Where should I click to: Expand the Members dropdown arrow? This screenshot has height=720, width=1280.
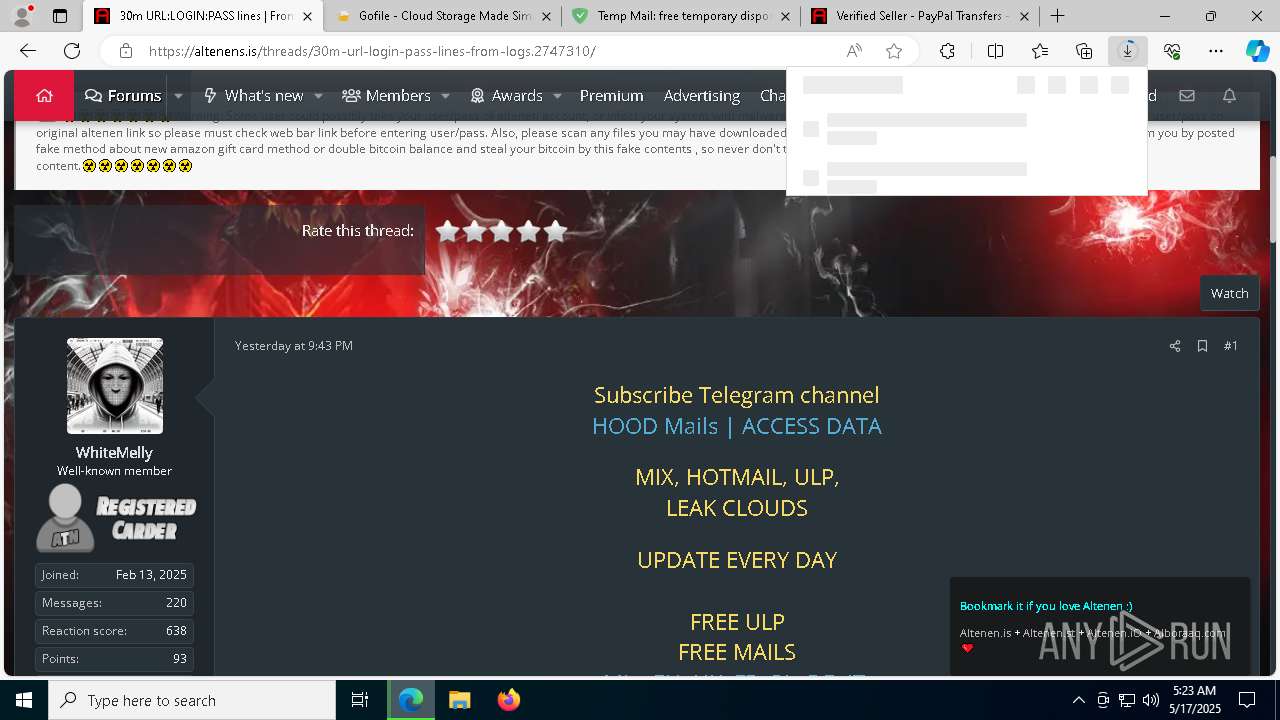point(445,96)
